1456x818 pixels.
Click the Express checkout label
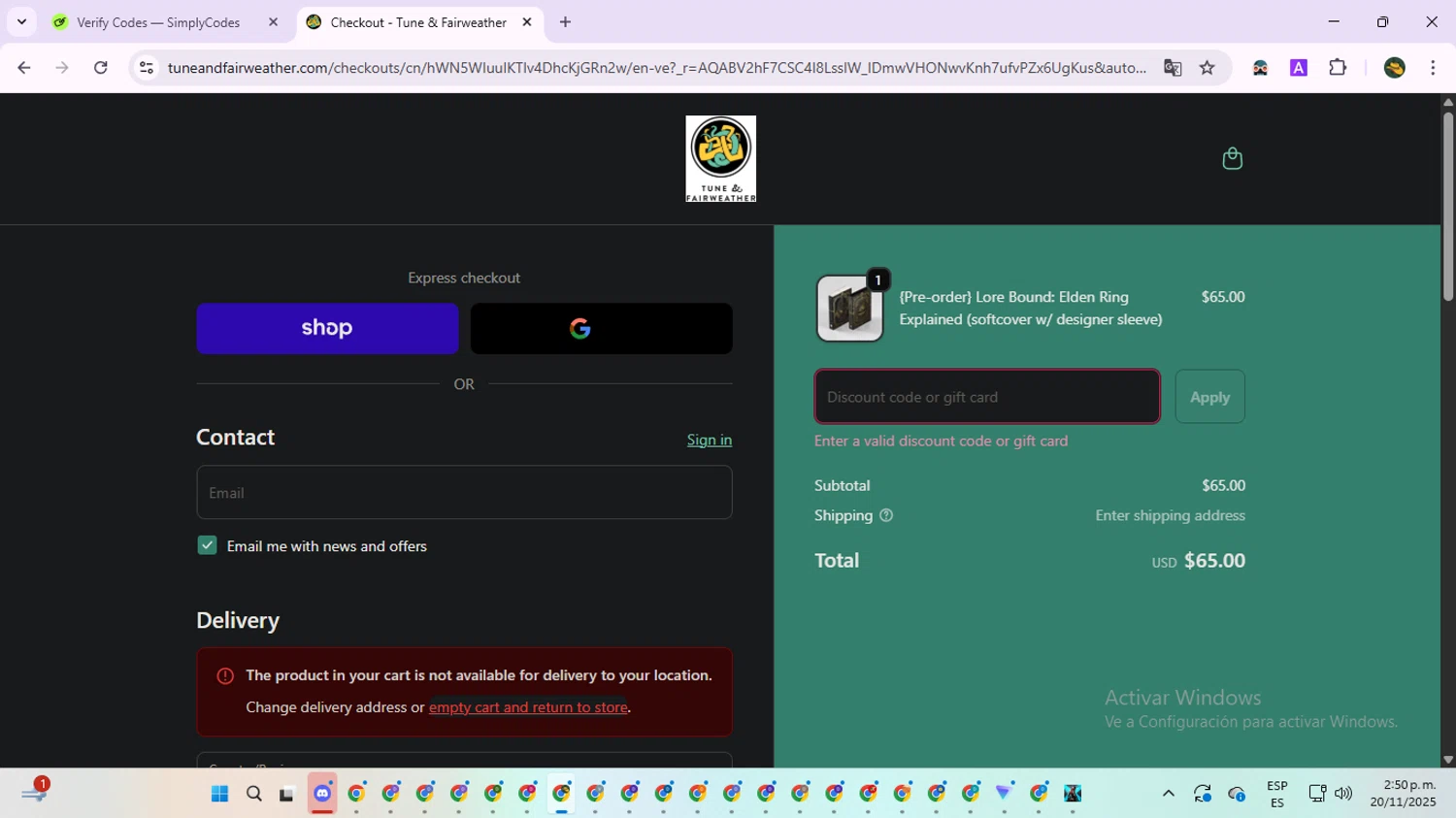[464, 278]
